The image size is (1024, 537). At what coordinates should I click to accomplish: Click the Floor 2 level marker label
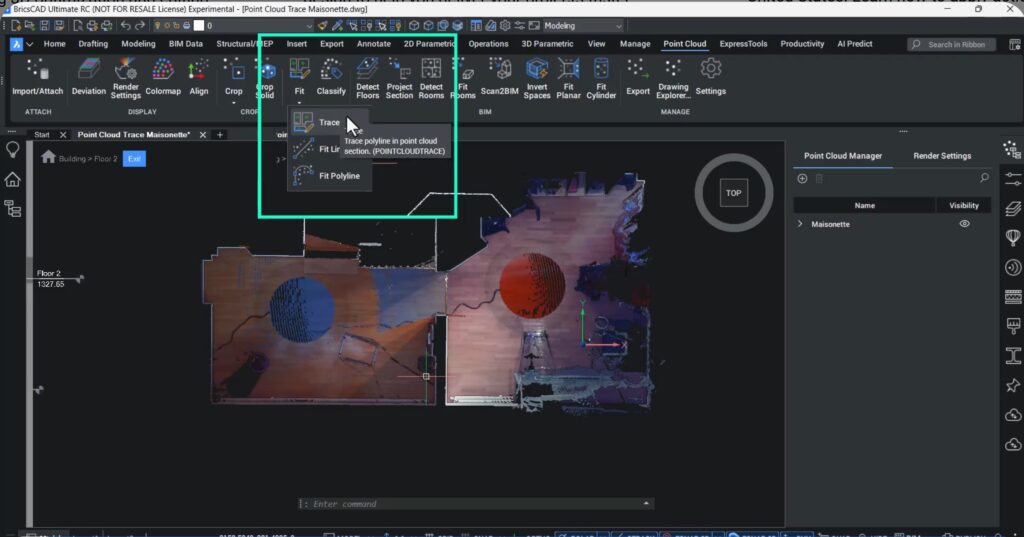click(x=49, y=273)
